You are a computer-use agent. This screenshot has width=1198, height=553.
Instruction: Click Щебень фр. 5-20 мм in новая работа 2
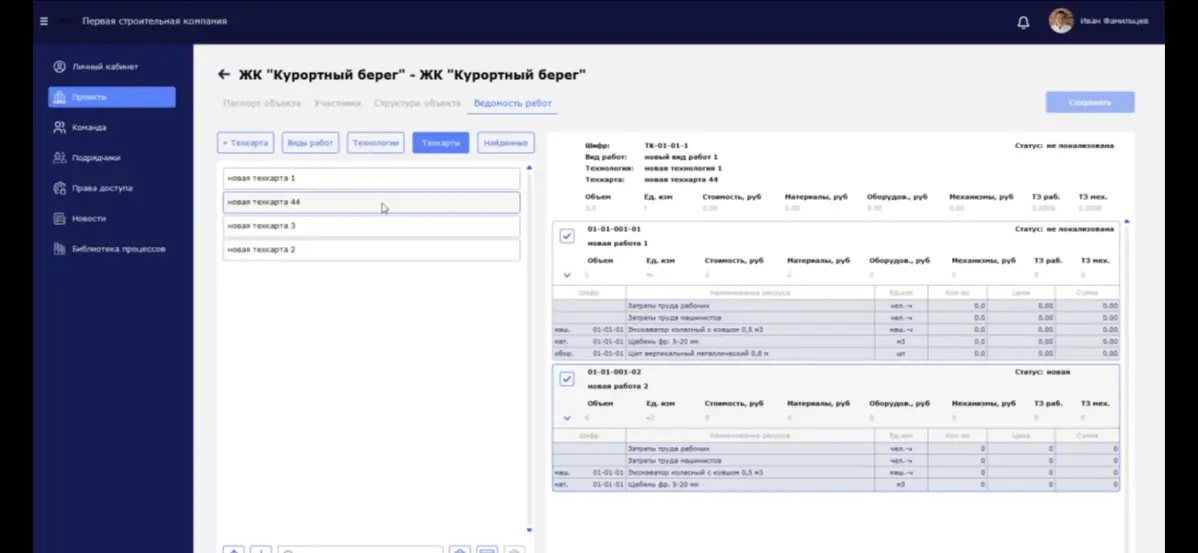662,484
